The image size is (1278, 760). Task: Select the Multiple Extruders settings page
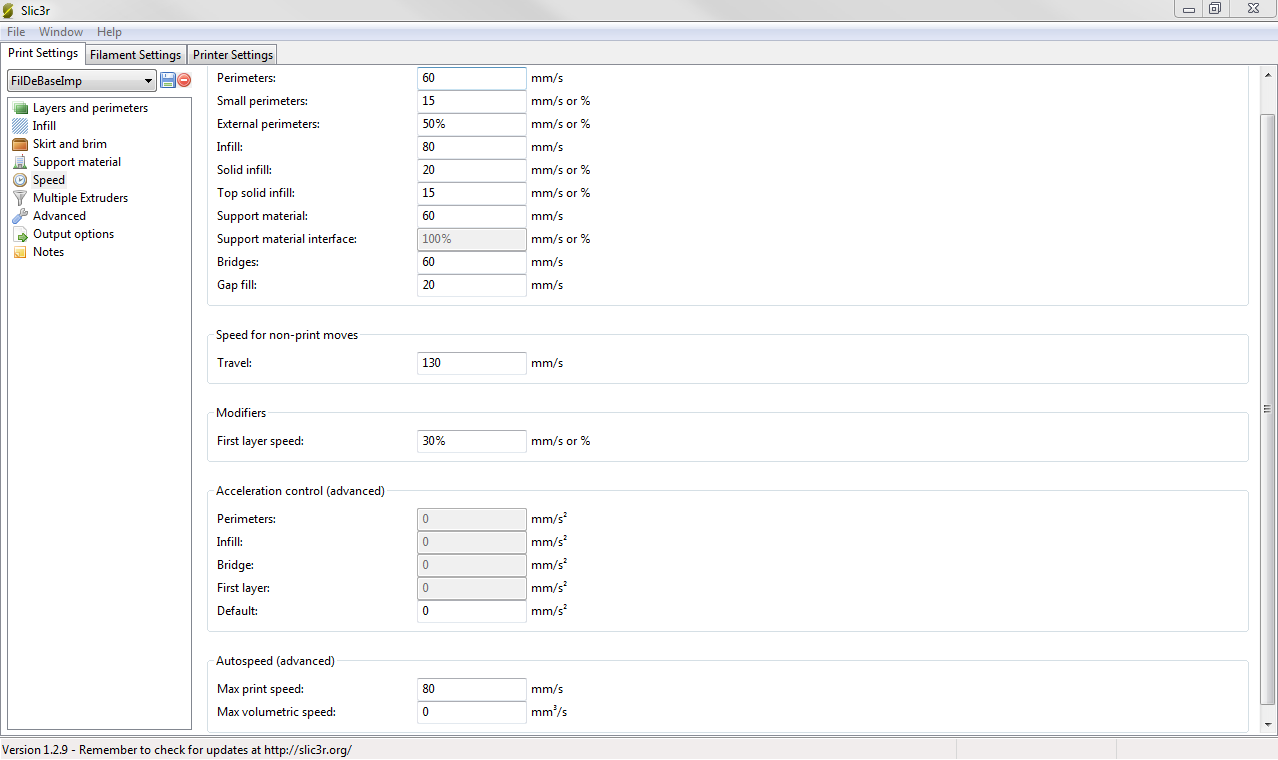coord(80,198)
